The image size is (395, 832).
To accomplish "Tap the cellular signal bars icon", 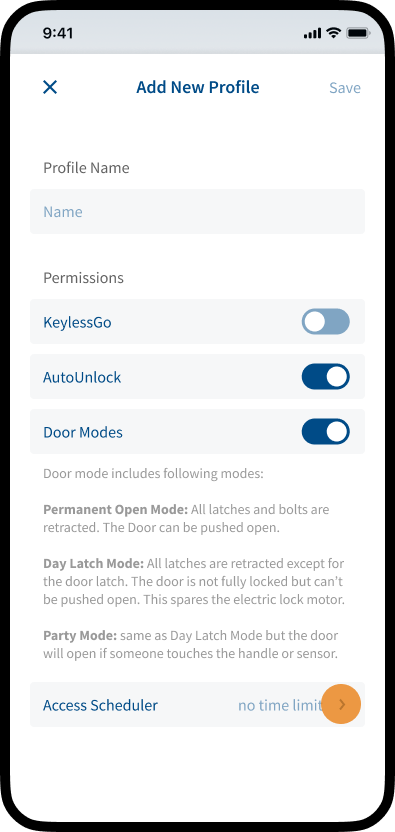I will click(313, 34).
